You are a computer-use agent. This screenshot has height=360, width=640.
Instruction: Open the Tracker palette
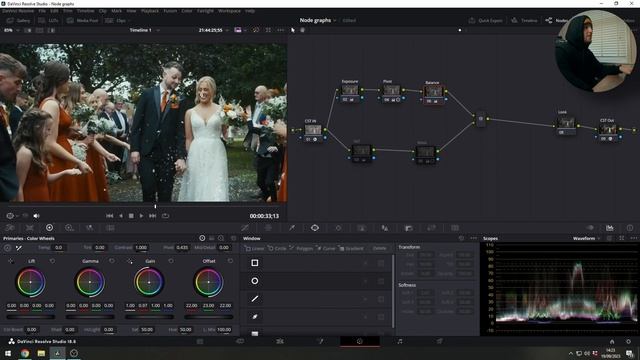click(338, 228)
